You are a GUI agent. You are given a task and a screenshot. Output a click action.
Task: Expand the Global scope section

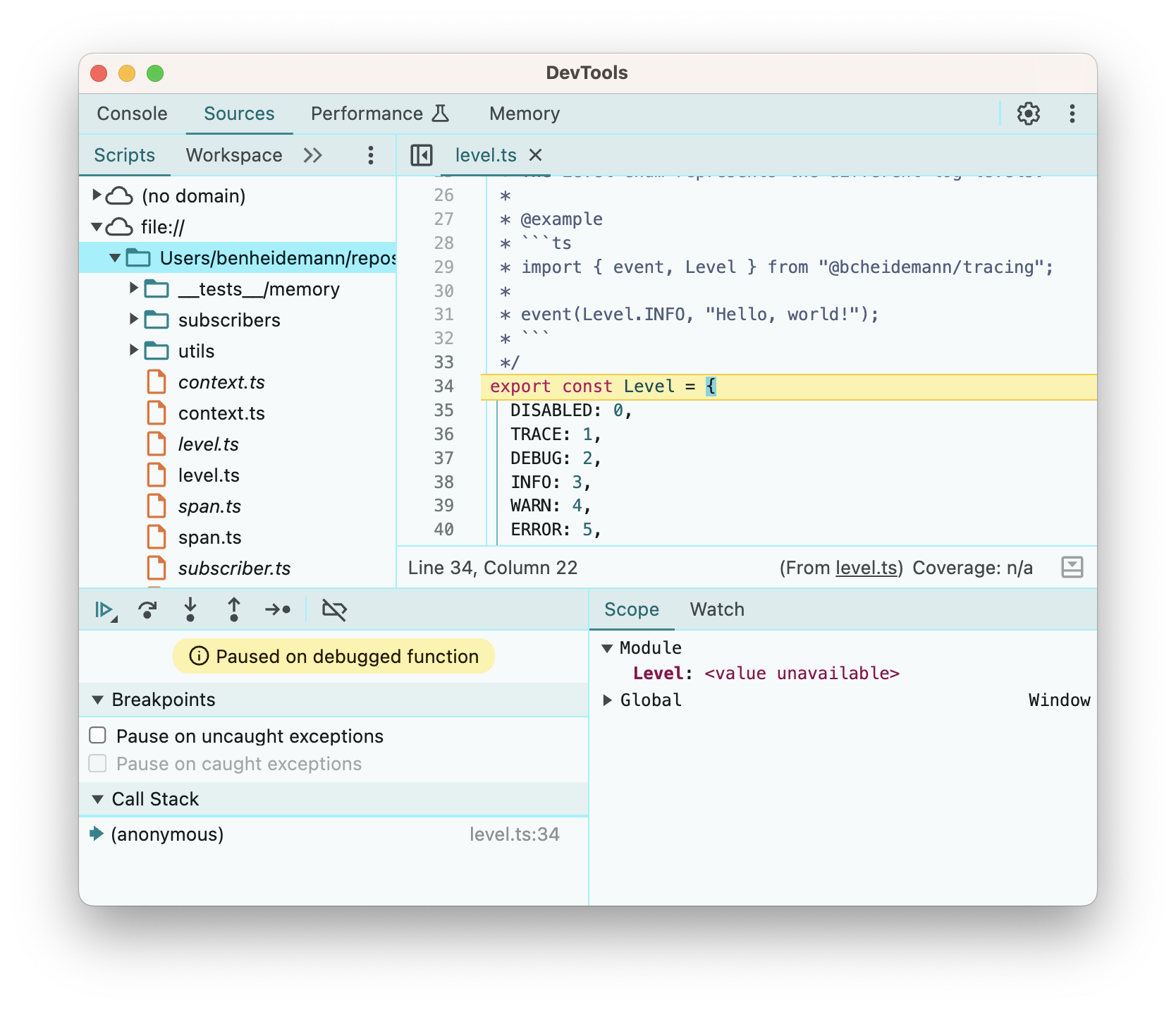[x=607, y=700]
